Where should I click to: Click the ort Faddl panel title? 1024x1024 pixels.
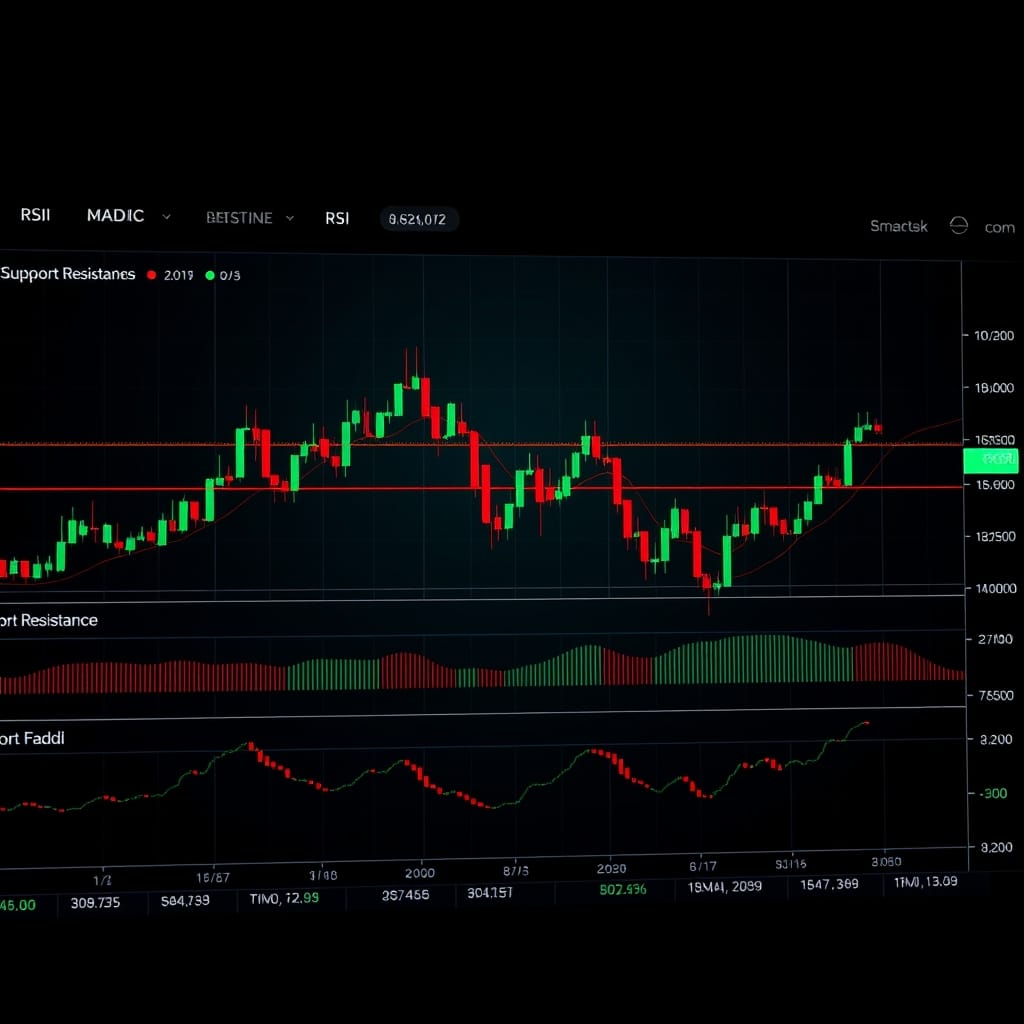click(32, 739)
